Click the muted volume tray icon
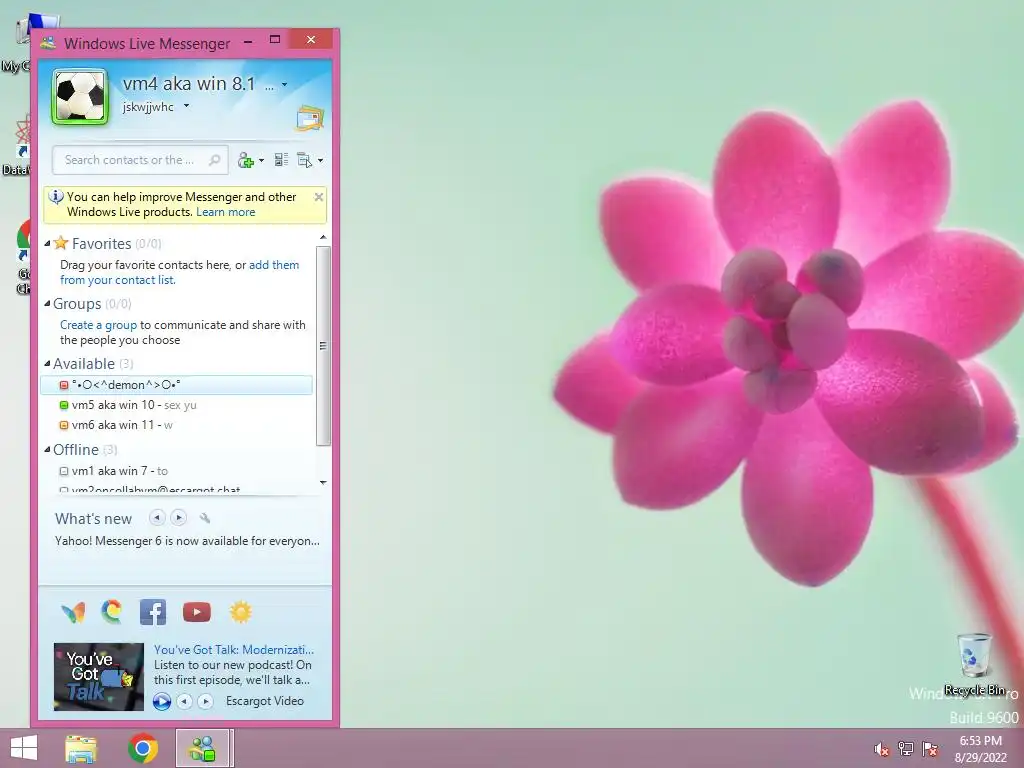The height and width of the screenshot is (768, 1024). click(882, 749)
